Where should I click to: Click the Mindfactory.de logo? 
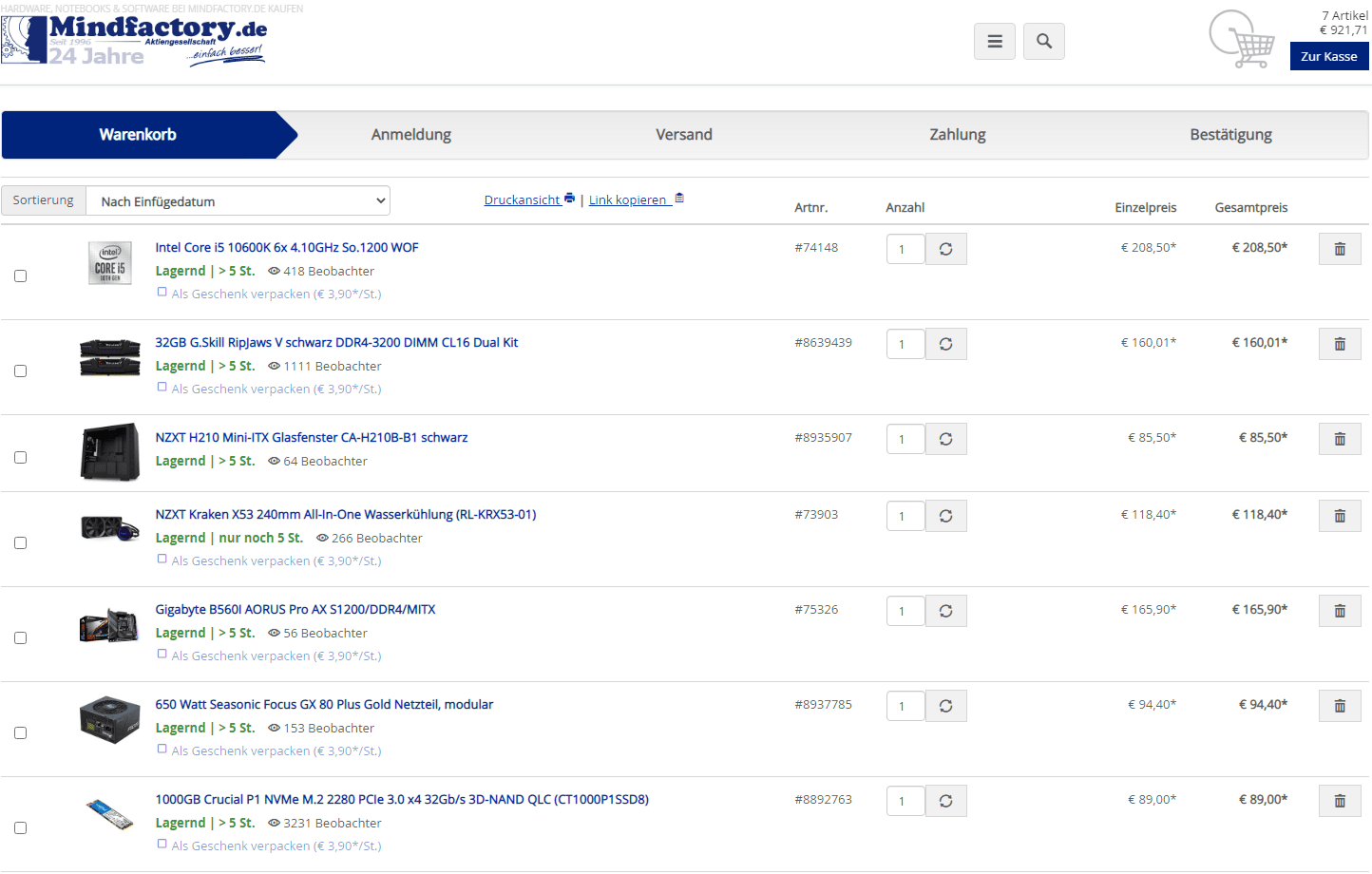[x=134, y=40]
